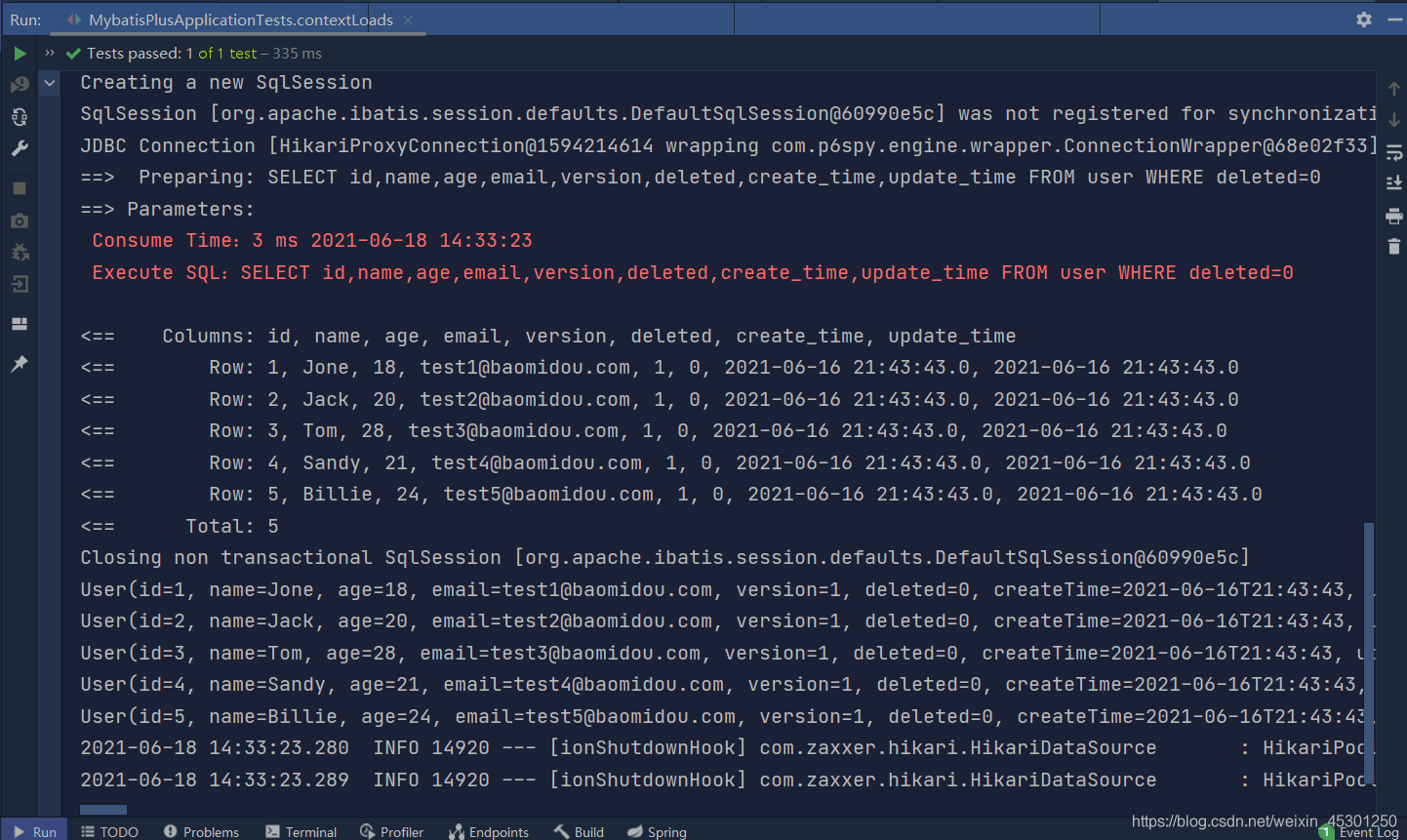
Task: Click 'Closing non transactional SqlSession' line
Action: pos(665,558)
